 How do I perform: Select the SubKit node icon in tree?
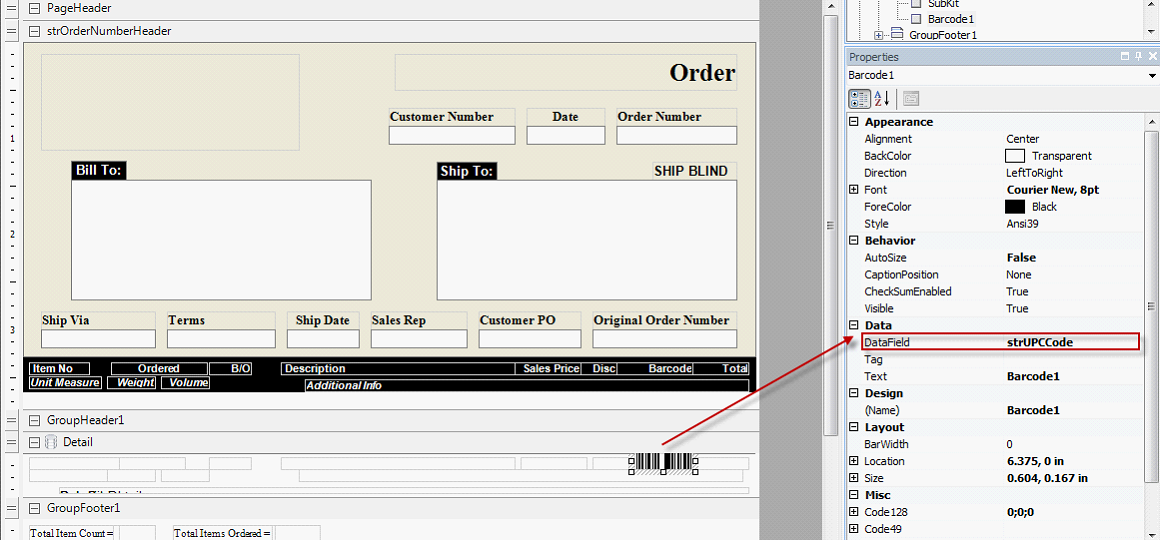pos(916,4)
